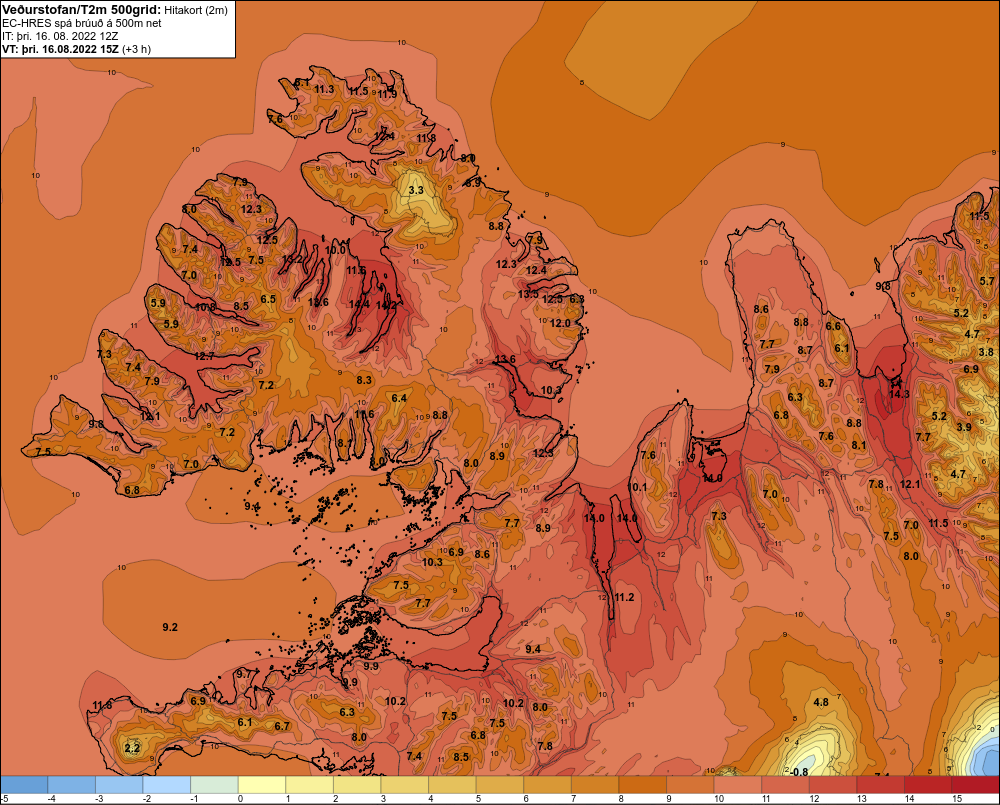The image size is (1000, 805).
Task: Click the legend swatch between 6 and 7
Action: pyautogui.click(x=548, y=785)
